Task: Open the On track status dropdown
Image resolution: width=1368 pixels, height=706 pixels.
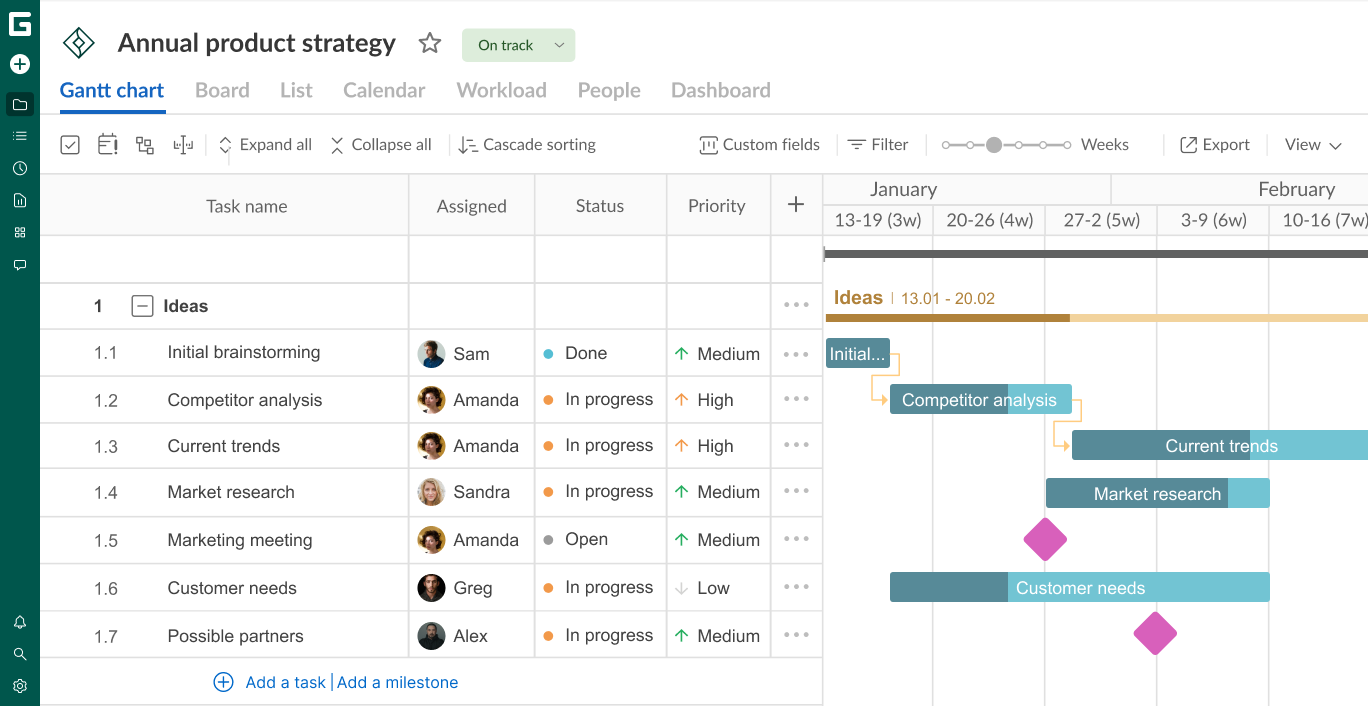Action: [518, 45]
